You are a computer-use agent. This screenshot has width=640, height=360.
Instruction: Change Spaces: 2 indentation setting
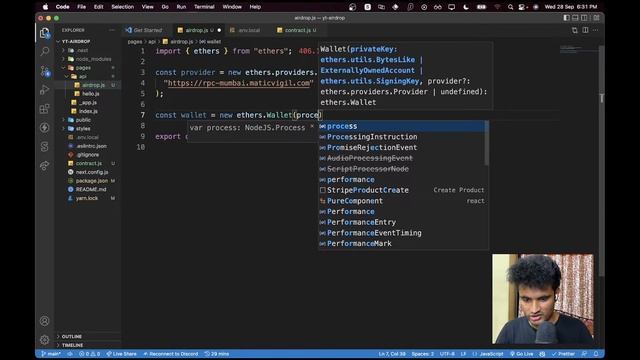click(422, 354)
